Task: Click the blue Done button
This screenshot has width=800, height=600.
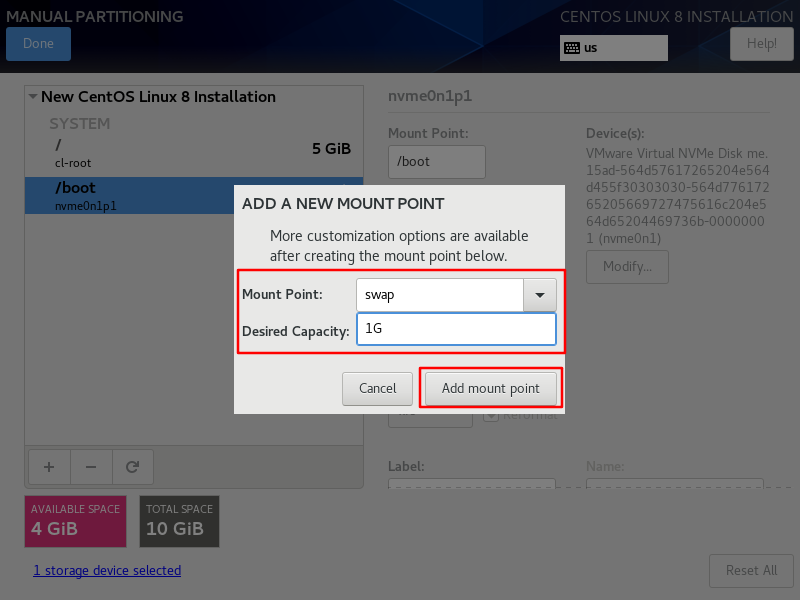Action: pos(38,44)
